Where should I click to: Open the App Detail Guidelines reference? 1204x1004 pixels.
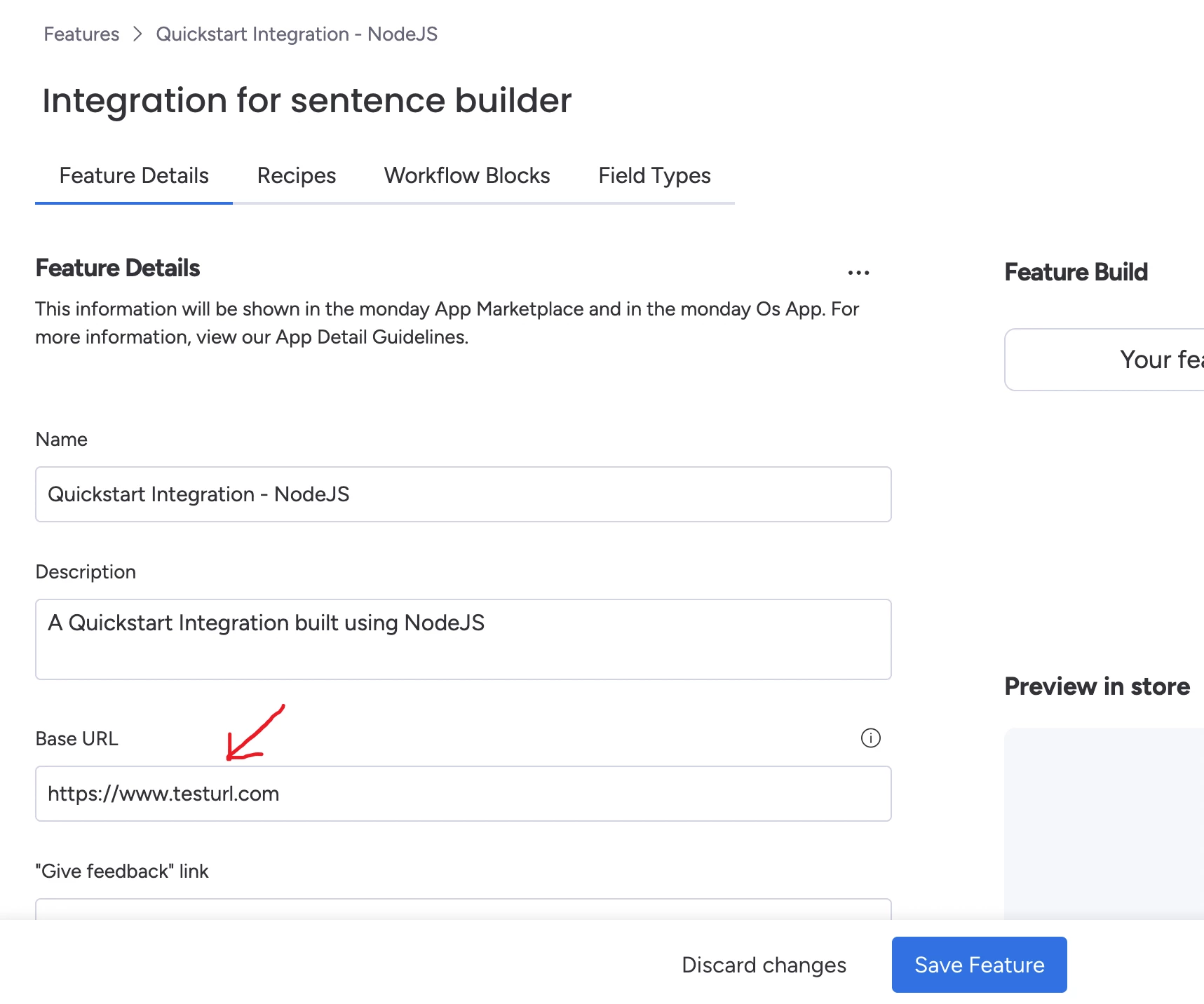(x=371, y=337)
